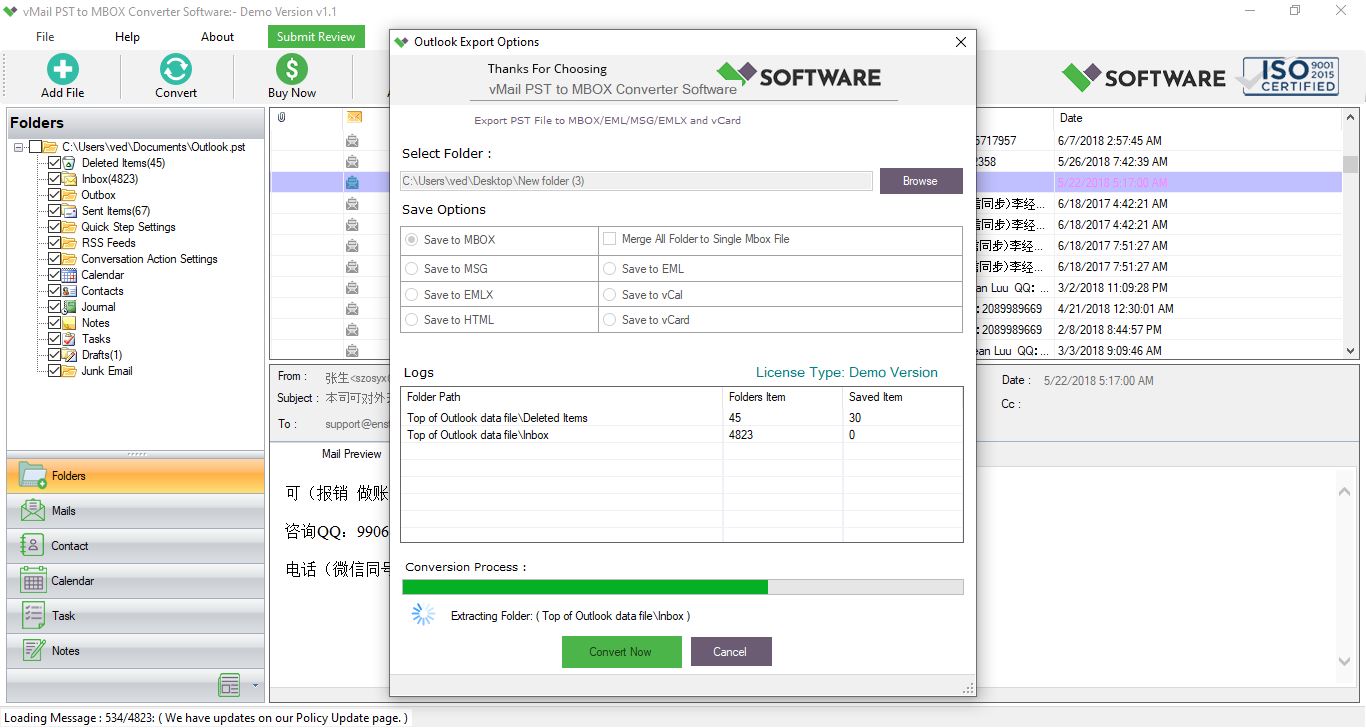
Task: Select the Save to vCal option
Action: coord(609,295)
